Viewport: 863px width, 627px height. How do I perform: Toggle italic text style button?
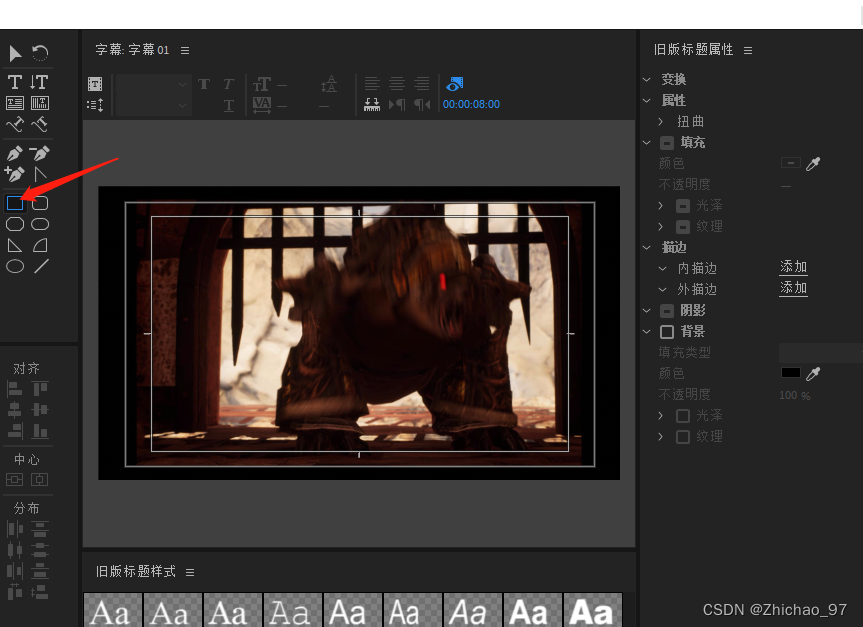coord(229,84)
